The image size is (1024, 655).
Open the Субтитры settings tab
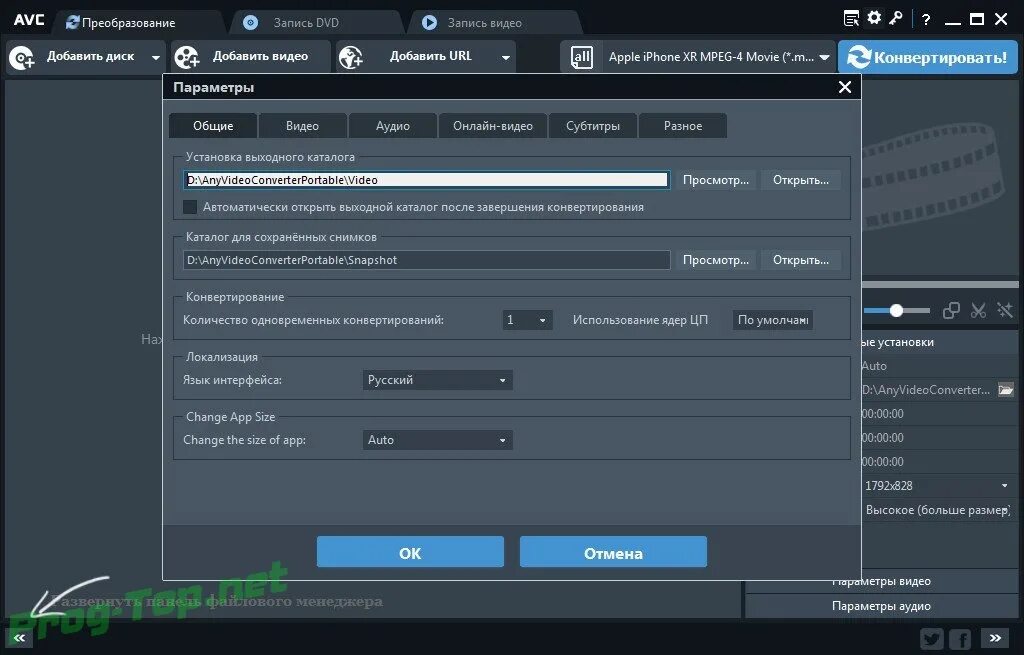[593, 125]
